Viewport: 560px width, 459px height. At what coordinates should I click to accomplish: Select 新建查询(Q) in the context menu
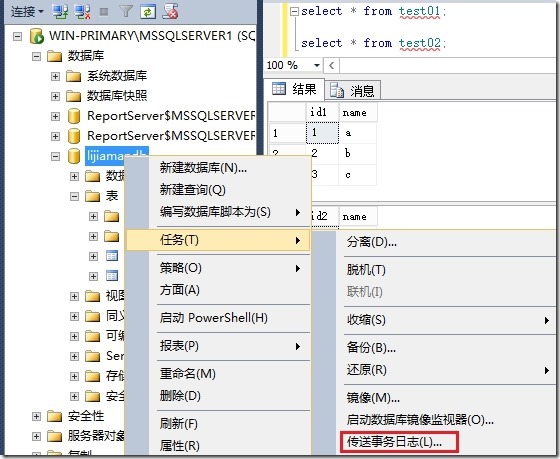(x=193, y=190)
